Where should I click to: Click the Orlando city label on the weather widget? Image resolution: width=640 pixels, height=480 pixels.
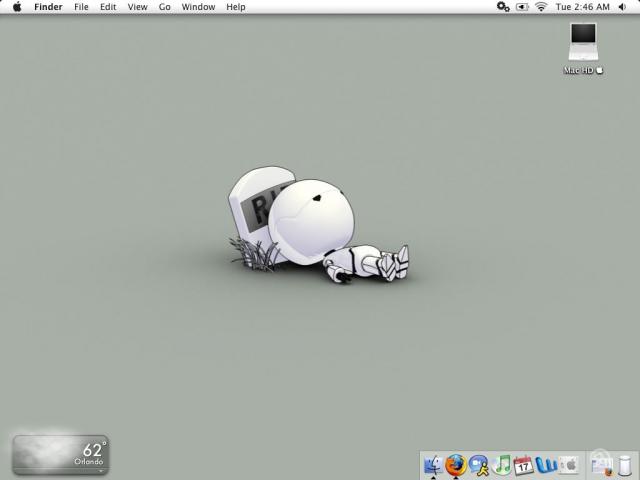(89, 462)
